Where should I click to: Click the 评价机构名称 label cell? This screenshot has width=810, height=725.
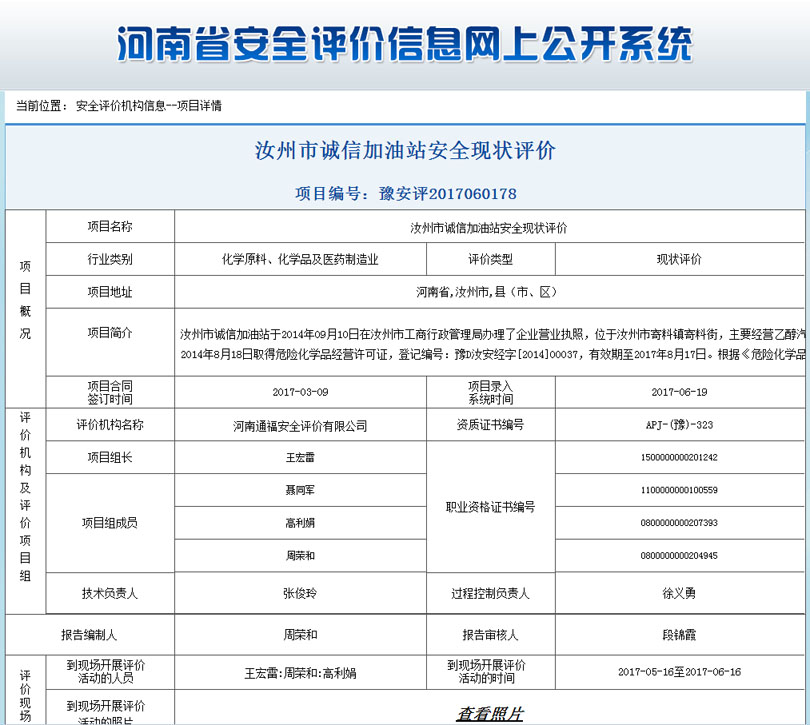pos(110,425)
